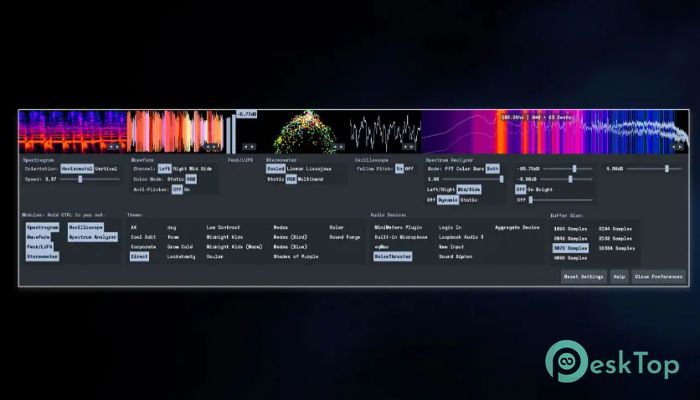Click the right arrow on the Waveform preview
Image resolution: width=700 pixels, height=400 pixels.
pyautogui.click(x=214, y=147)
